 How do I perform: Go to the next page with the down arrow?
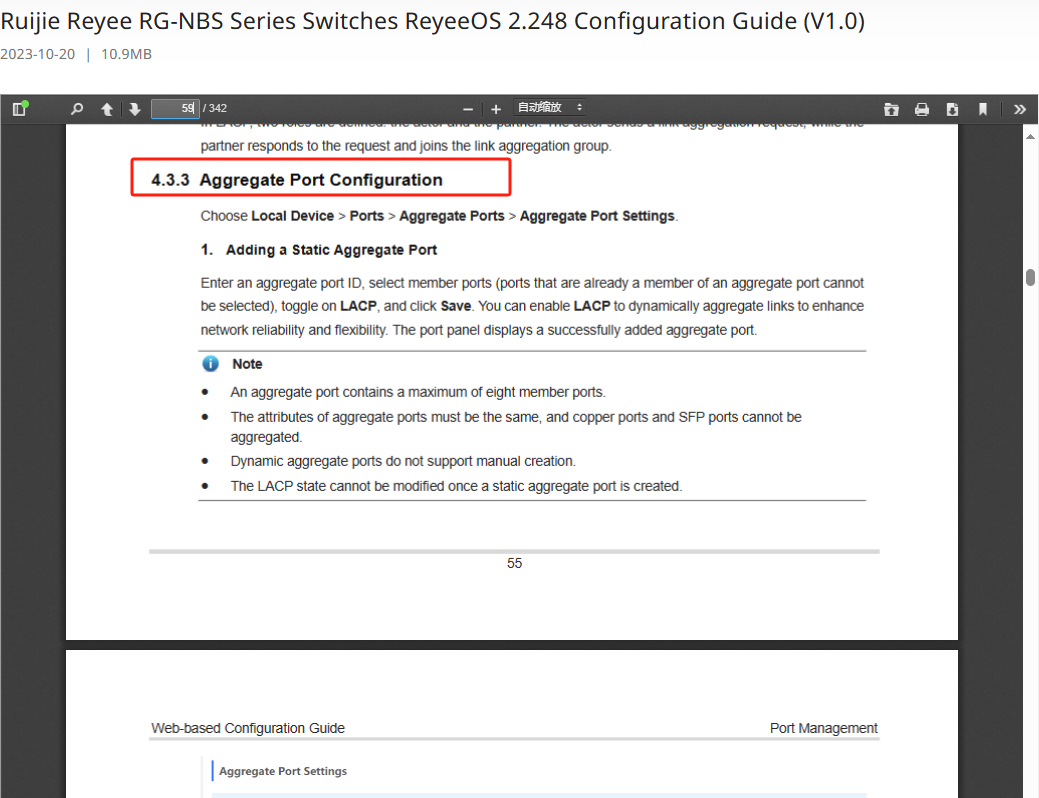135,109
